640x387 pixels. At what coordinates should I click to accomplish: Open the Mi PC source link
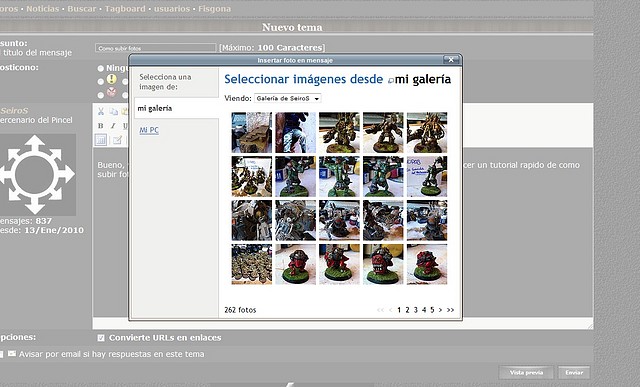[149, 130]
